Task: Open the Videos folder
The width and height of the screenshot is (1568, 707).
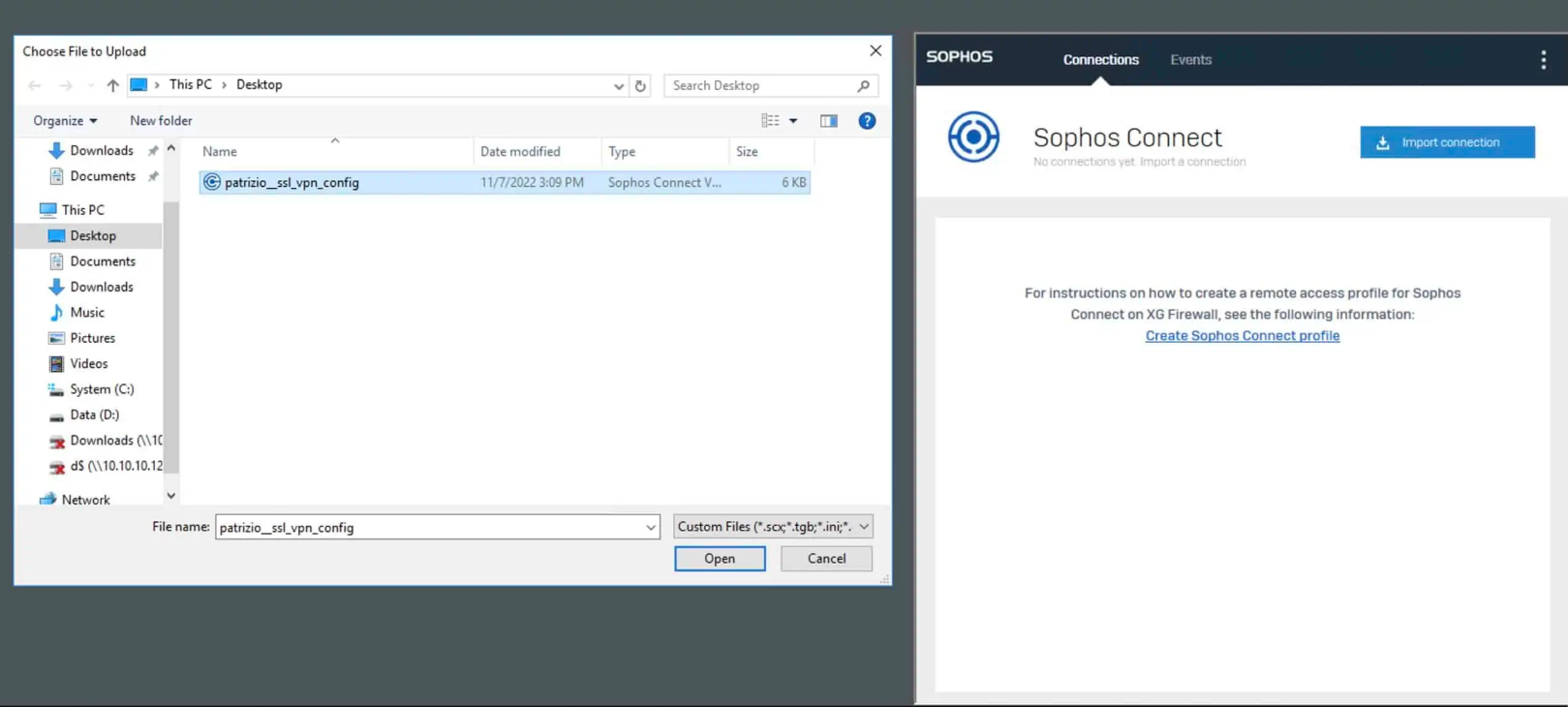Action: tap(88, 363)
